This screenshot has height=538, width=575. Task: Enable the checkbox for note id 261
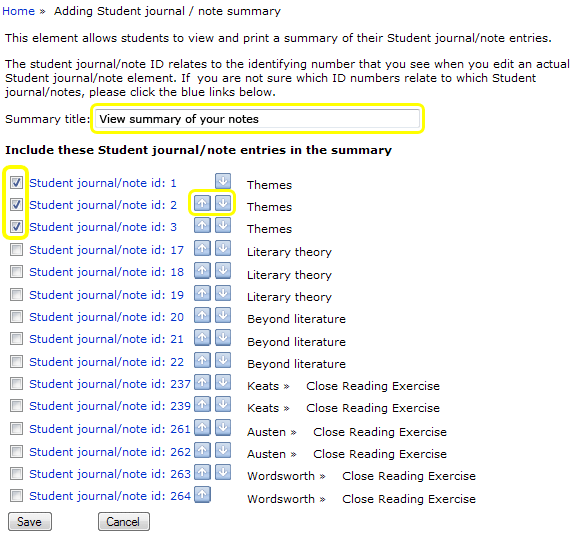coord(16,428)
